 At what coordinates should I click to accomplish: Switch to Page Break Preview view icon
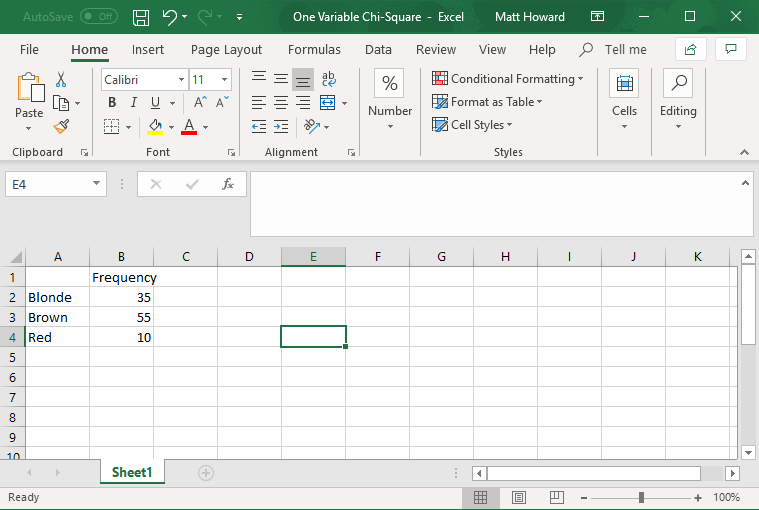556,497
